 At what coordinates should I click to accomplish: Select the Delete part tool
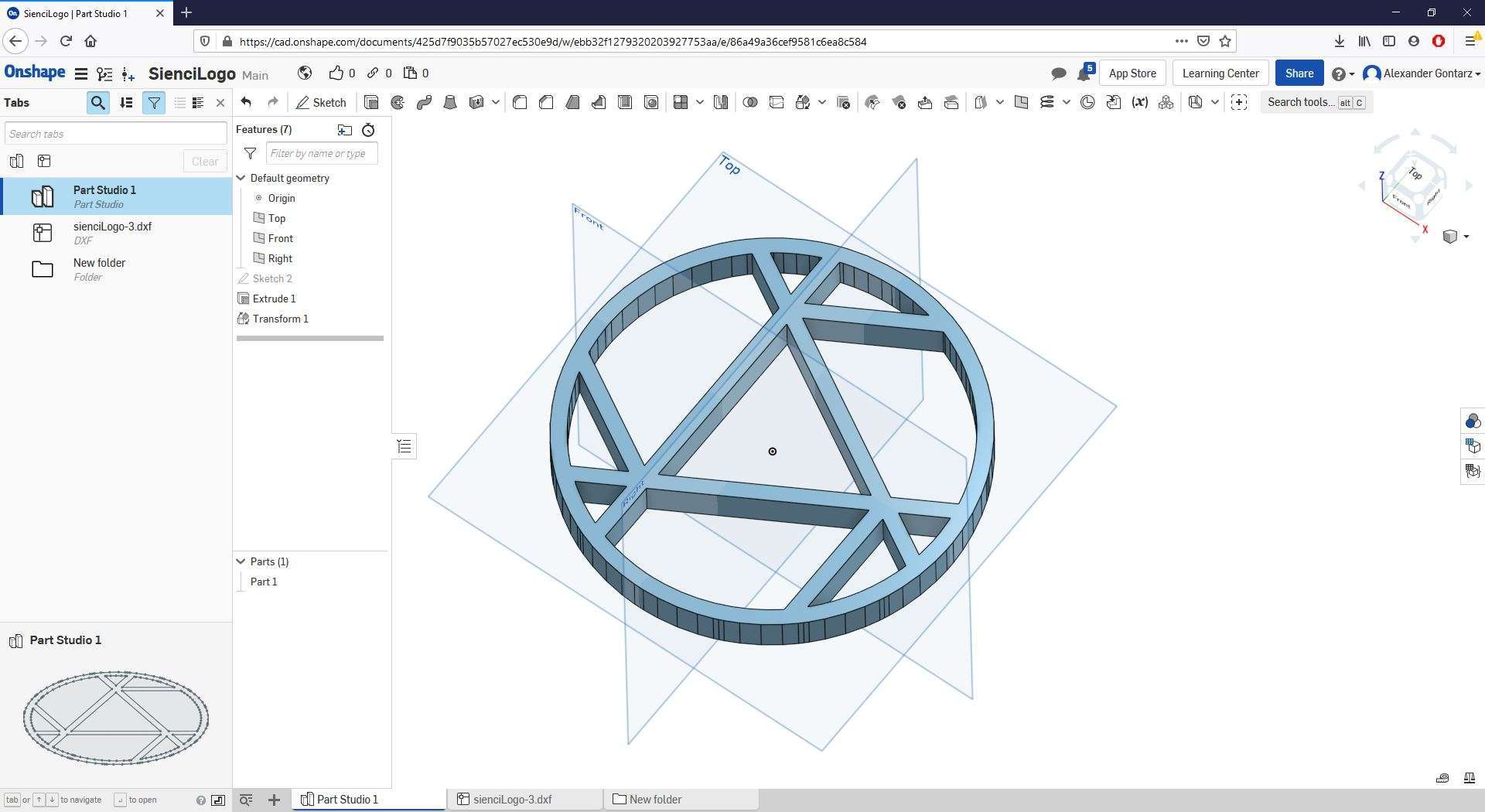(x=844, y=102)
